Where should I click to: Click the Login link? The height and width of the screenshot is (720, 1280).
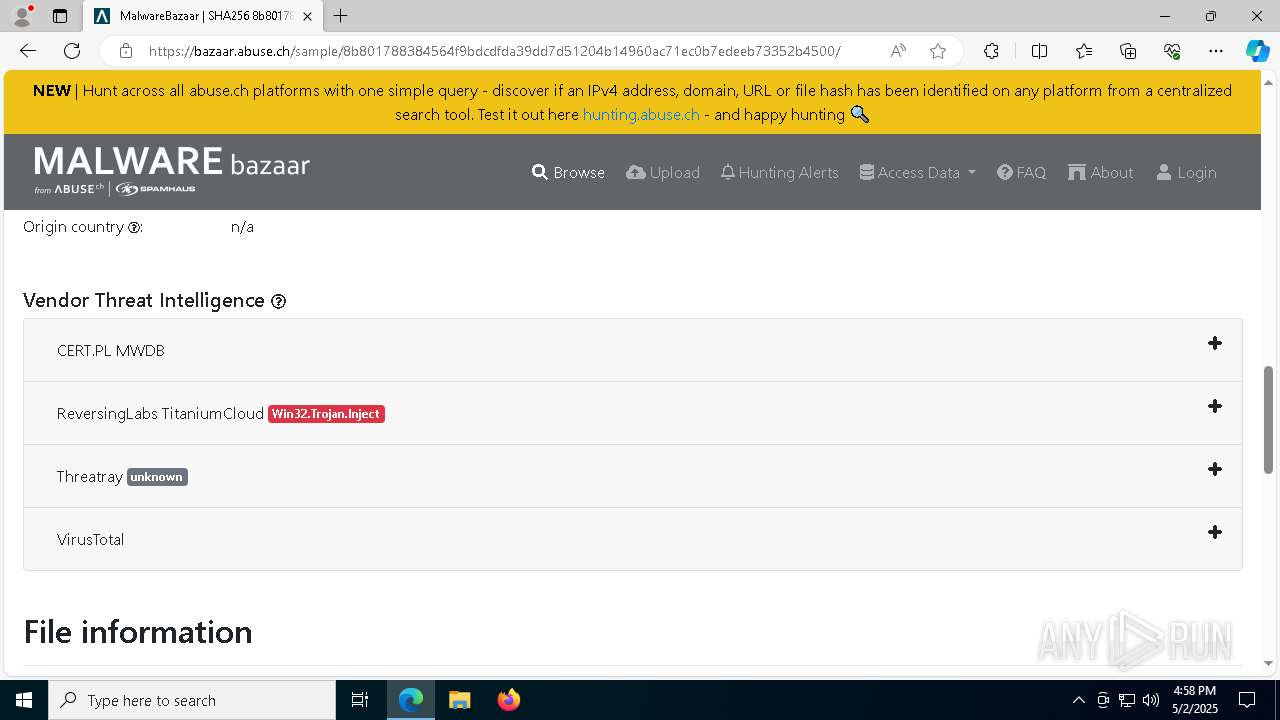coord(1186,172)
